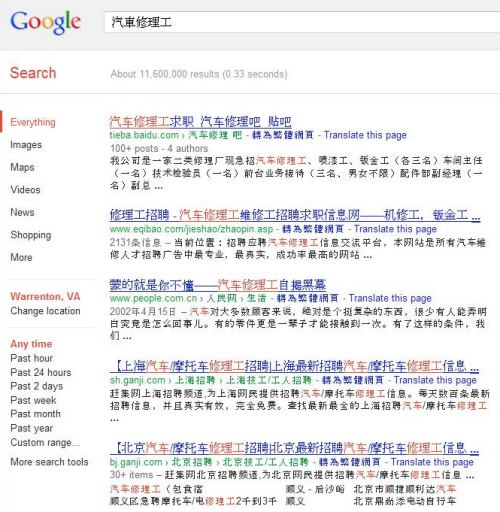The width and height of the screenshot is (500, 512).
Task: Click the red Search heading
Action: [x=33, y=73]
